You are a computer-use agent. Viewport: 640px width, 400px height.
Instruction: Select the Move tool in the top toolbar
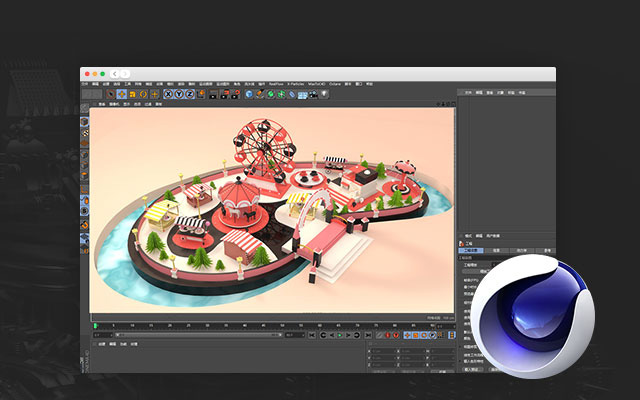[121, 94]
